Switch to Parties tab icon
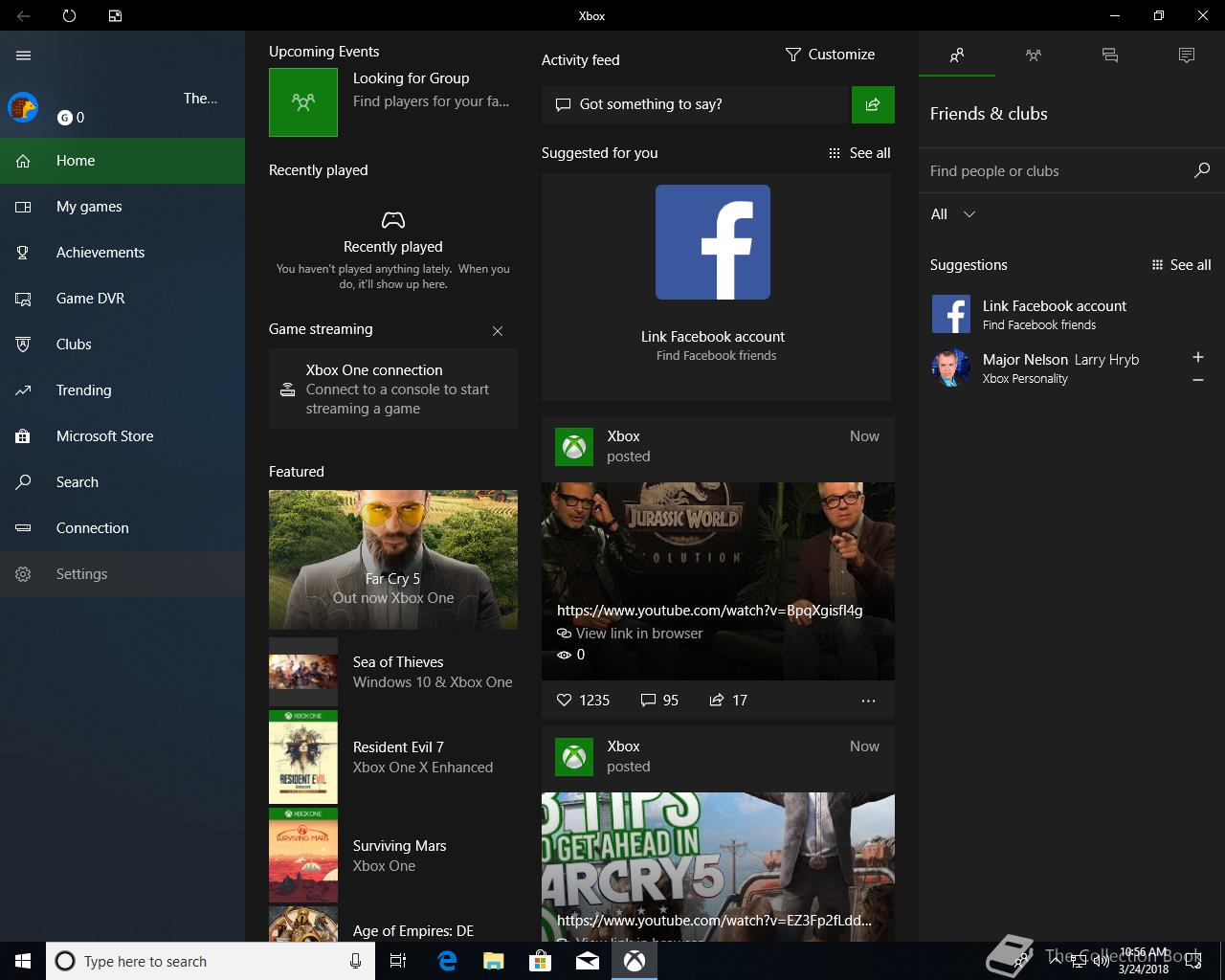Viewport: 1225px width, 980px height. (x=1034, y=56)
